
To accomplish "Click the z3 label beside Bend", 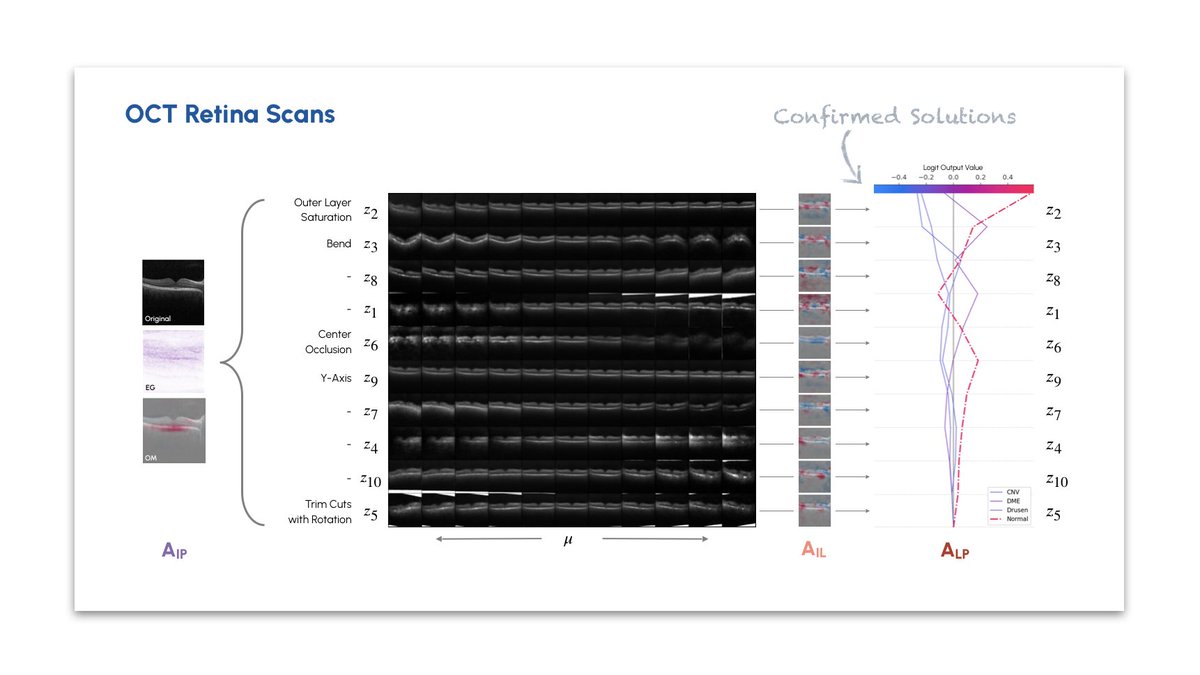I will (x=370, y=245).
